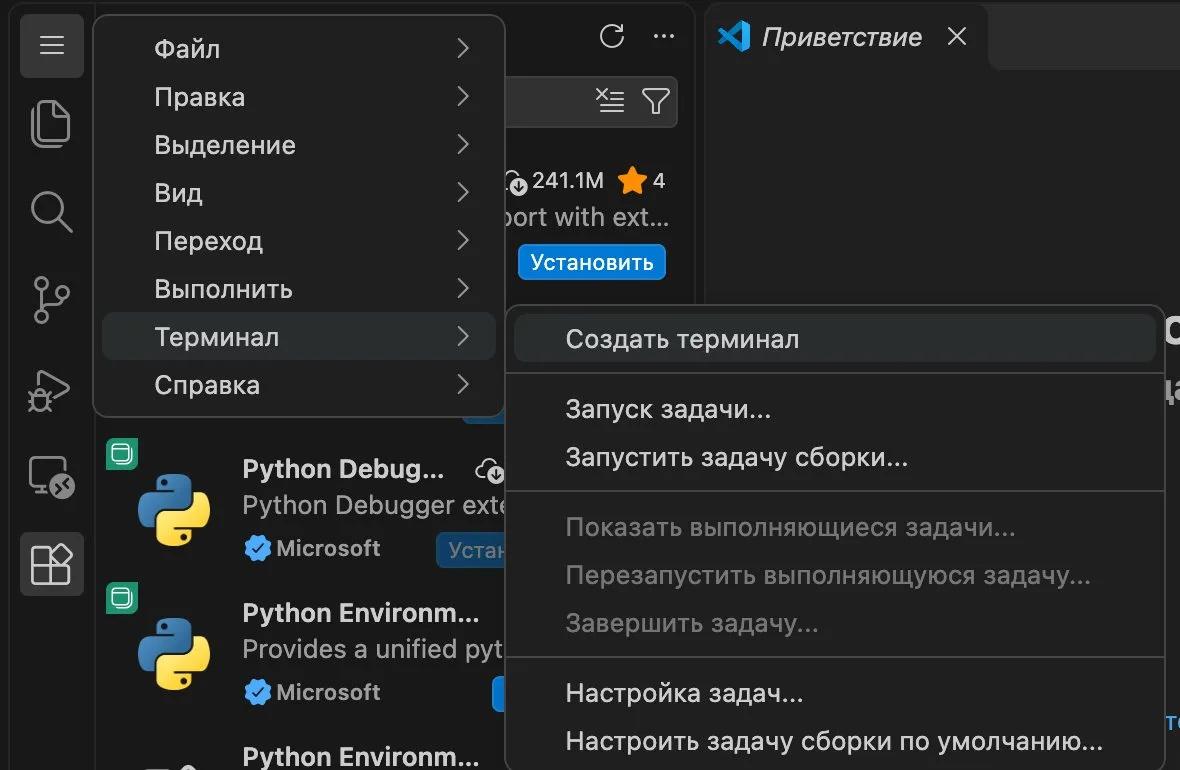This screenshot has height=770, width=1180.
Task: Click the green badge on Python Debugger item
Action: [122, 454]
